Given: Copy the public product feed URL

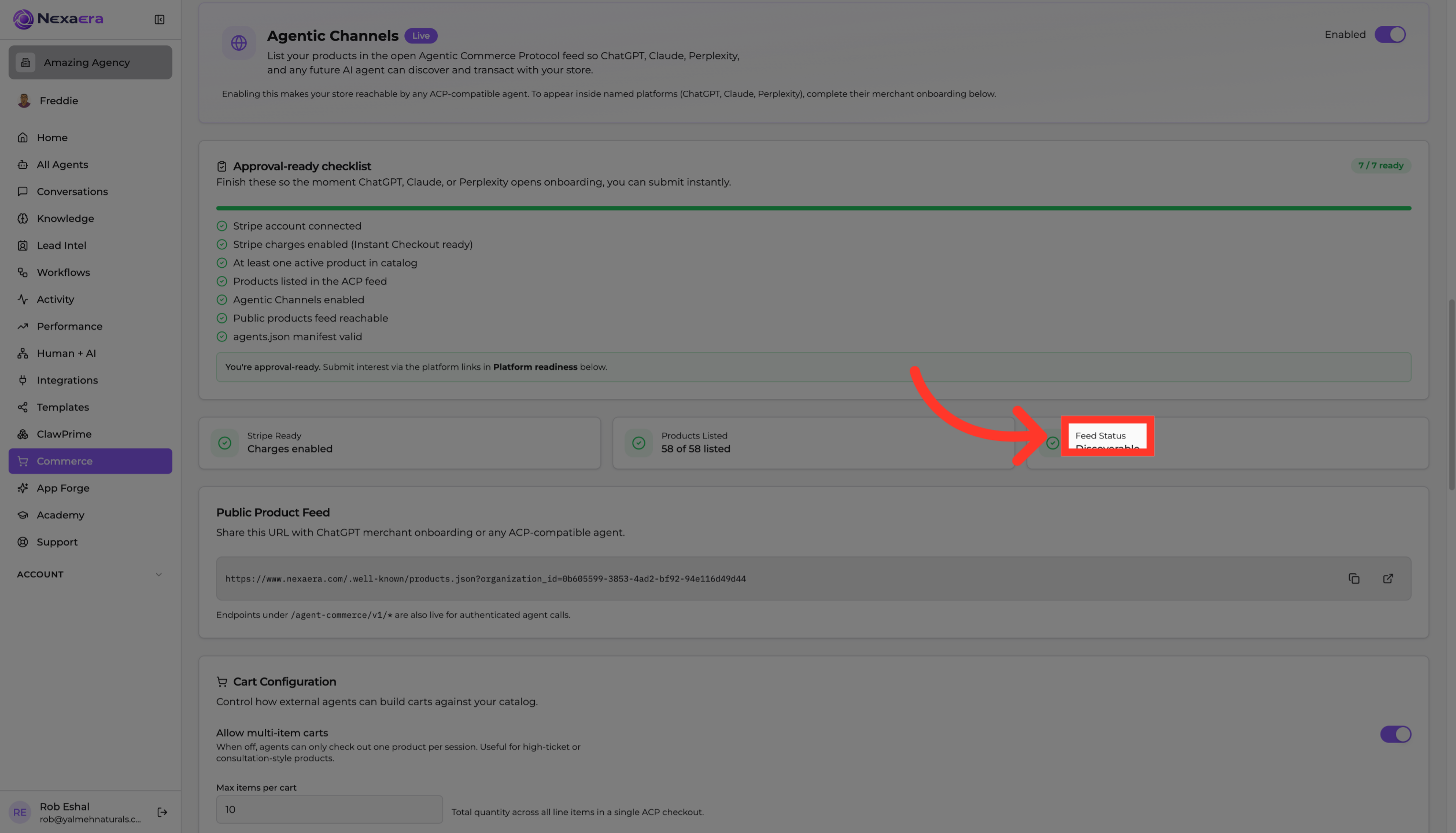Looking at the screenshot, I should (1354, 579).
